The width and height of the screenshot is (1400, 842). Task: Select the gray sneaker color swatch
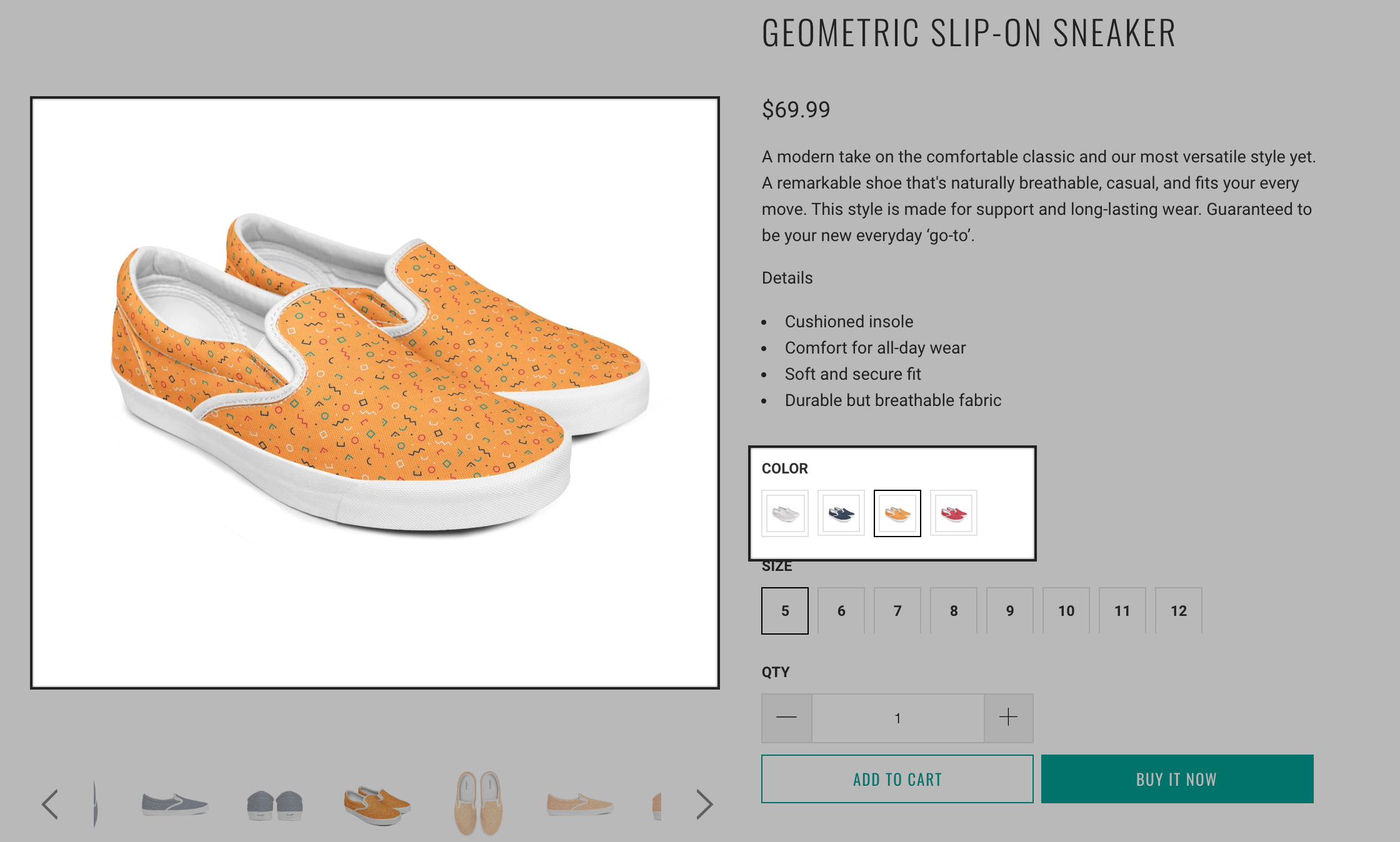click(x=785, y=513)
